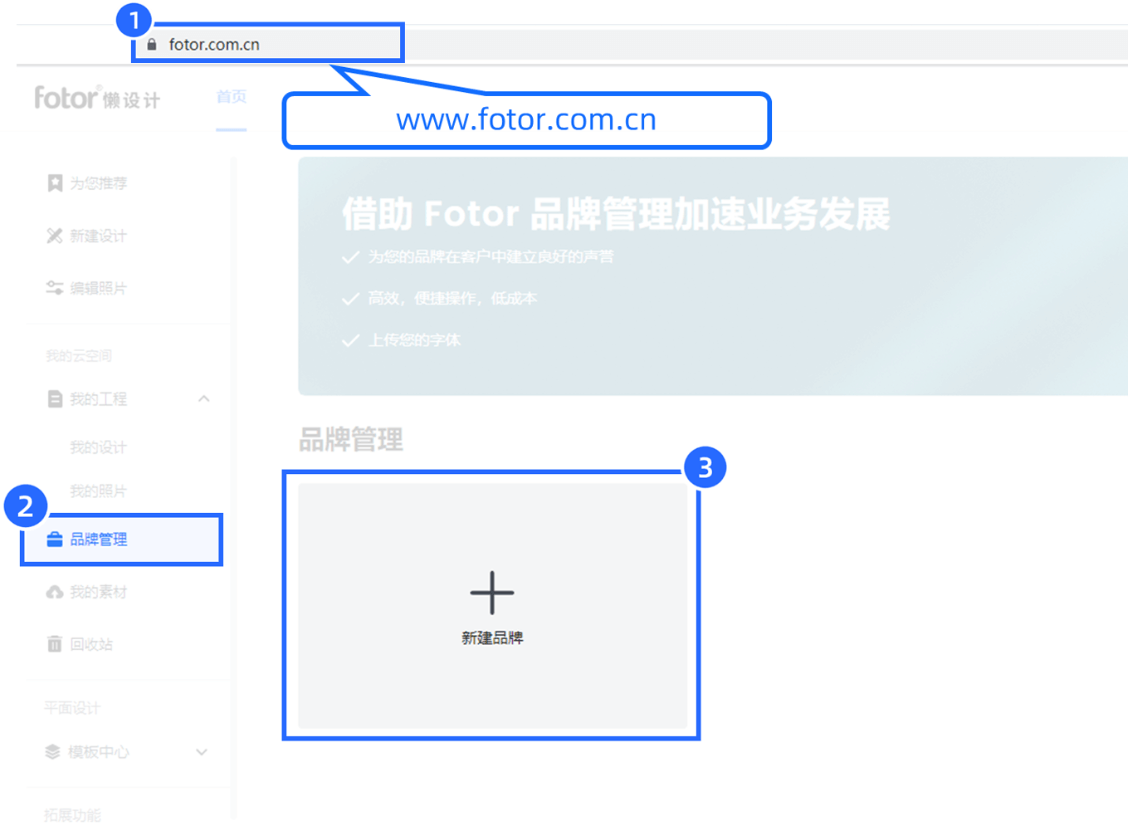Open 回收站 by clicking the trash icon
Screen dimensions: 1128x840
55,644
